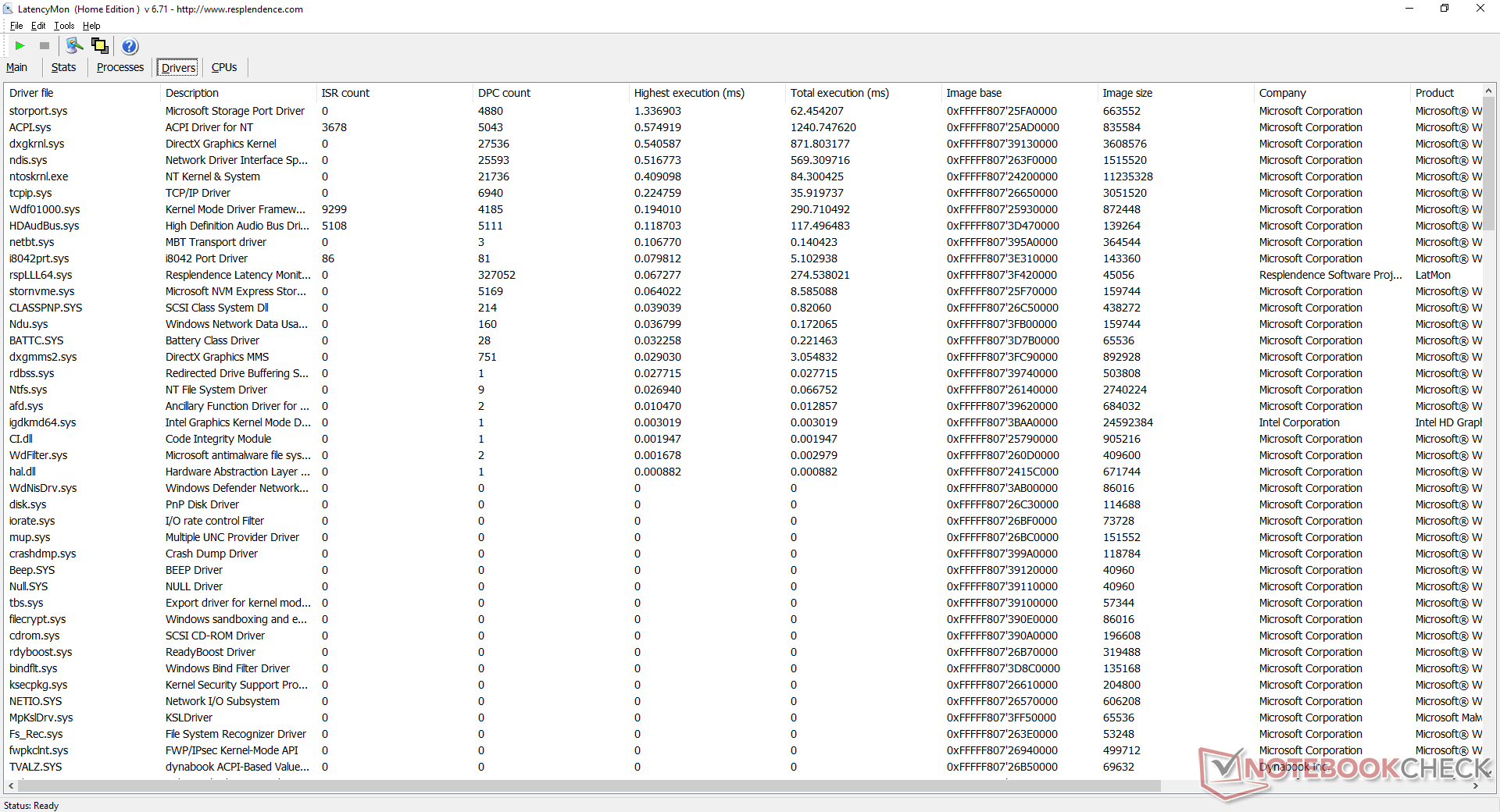Sort by the Image base column header
The width and height of the screenshot is (1500, 812).
tap(1020, 93)
